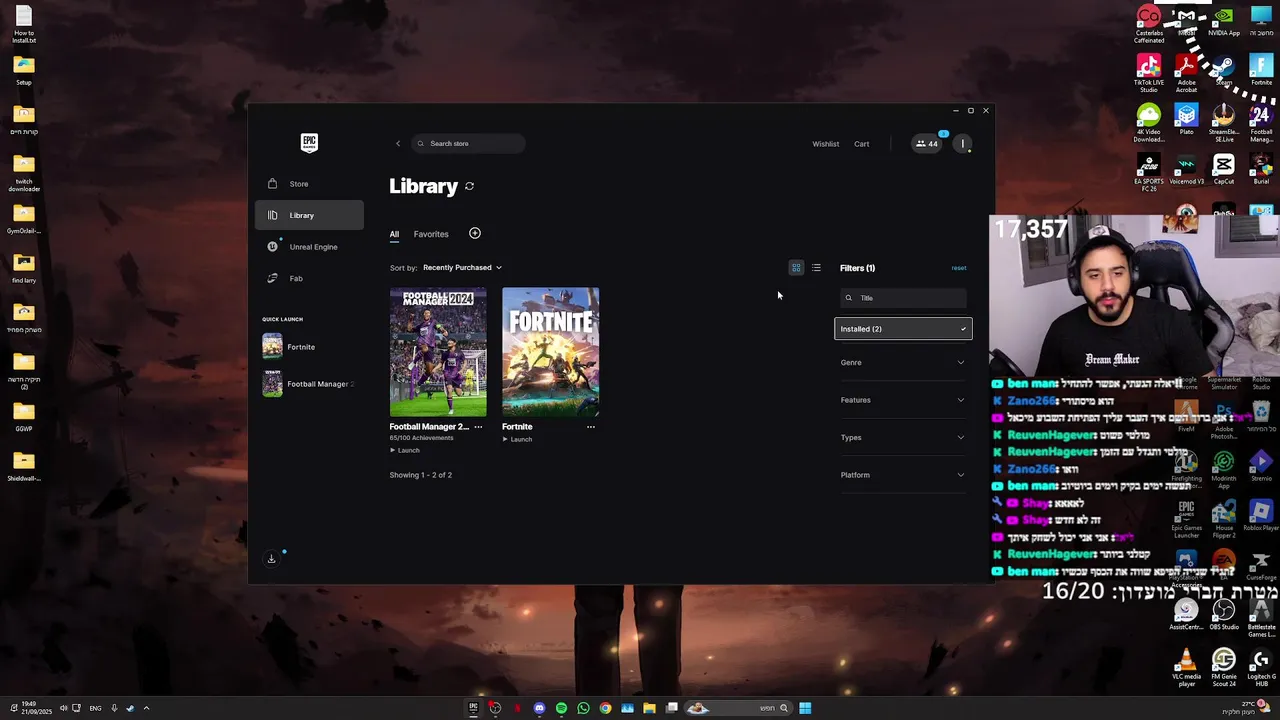The image size is (1280, 720).
Task: Launch Football Manager 2024
Action: tap(405, 451)
